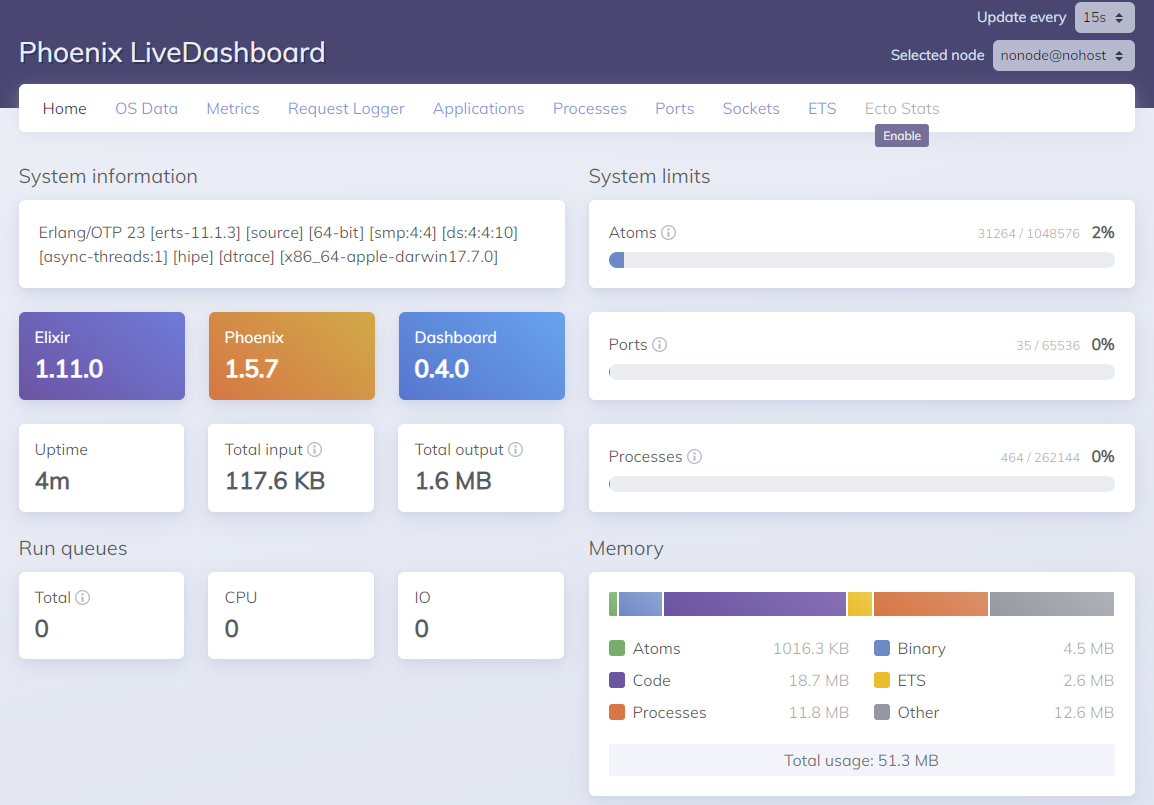The height and width of the screenshot is (805, 1154).
Task: Click the orange Processes memory bar segment
Action: click(931, 603)
